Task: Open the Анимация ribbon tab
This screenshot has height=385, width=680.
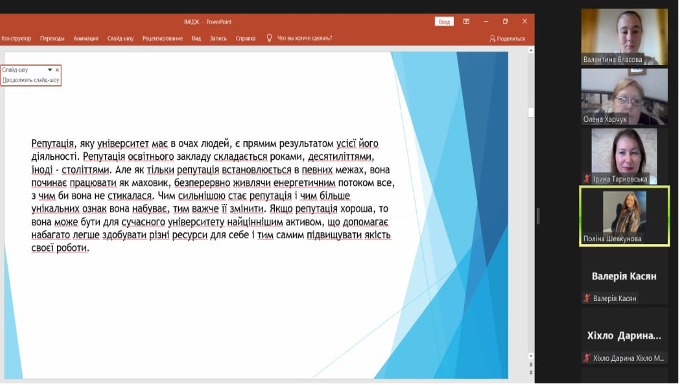Action: [x=86, y=39]
